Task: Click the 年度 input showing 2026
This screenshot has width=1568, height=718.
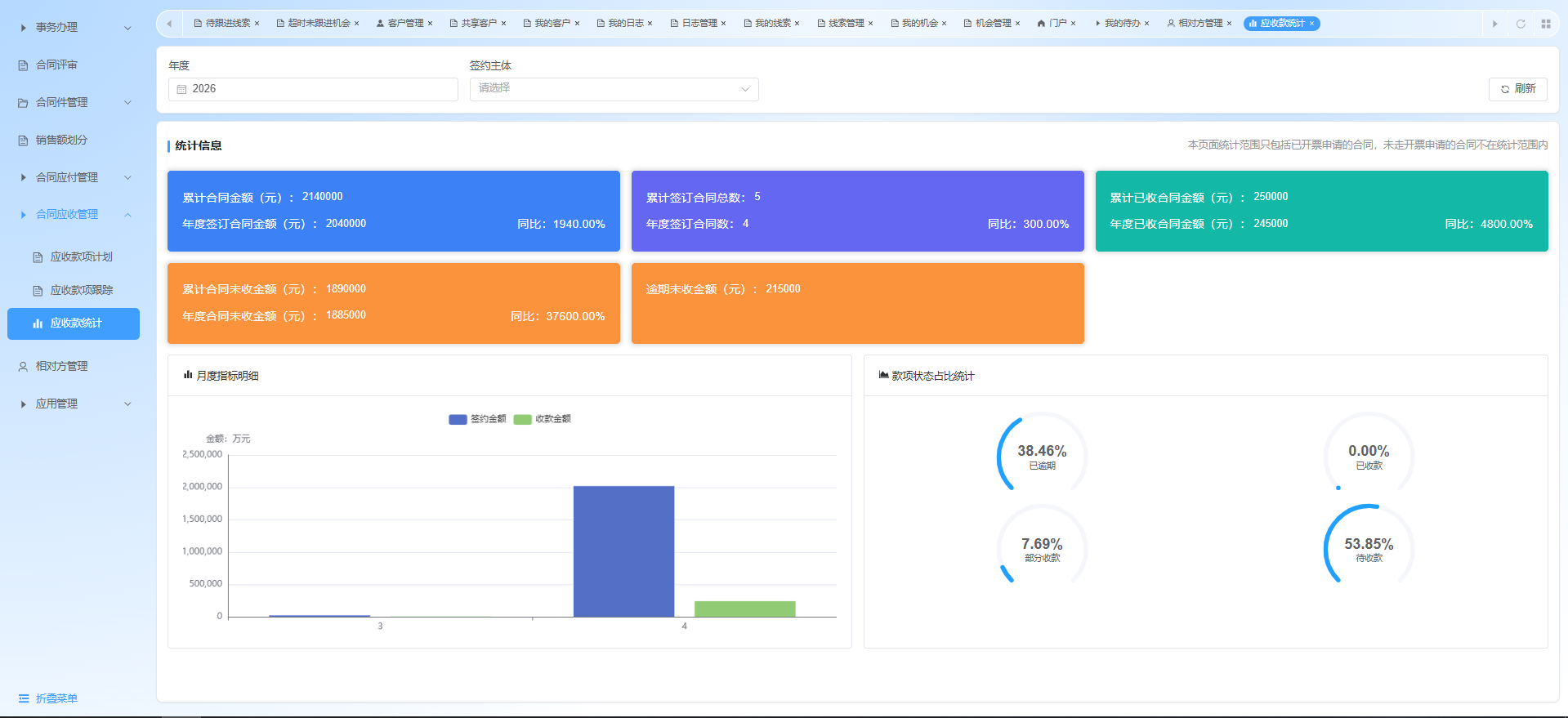Action: [x=313, y=89]
